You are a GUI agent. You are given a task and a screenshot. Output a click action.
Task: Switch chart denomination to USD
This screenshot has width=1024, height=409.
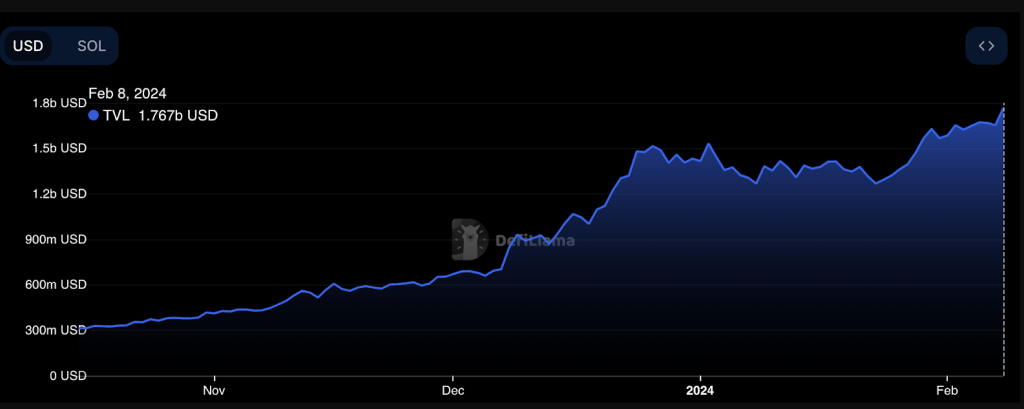(28, 46)
